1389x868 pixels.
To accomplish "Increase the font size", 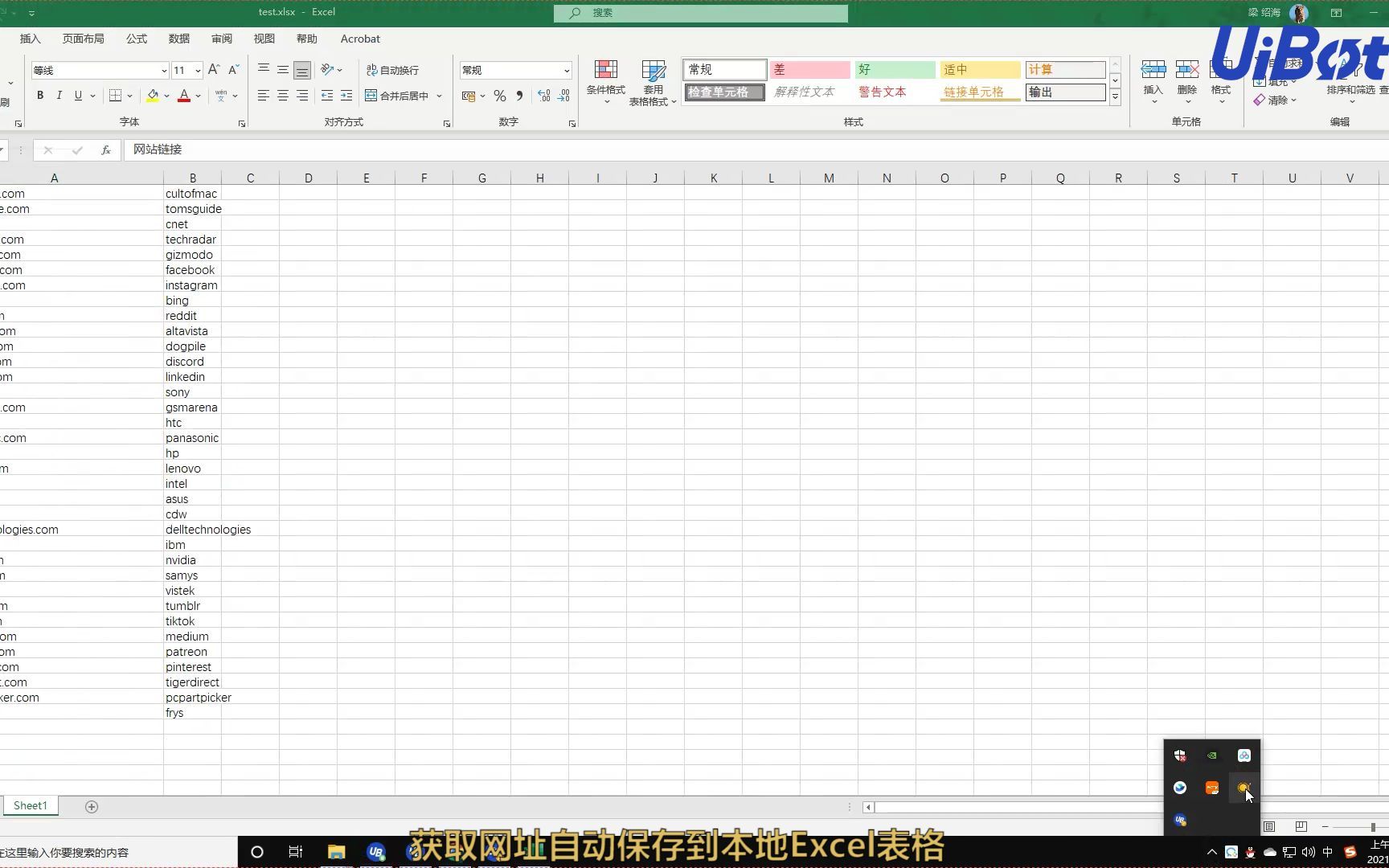I will [x=214, y=70].
